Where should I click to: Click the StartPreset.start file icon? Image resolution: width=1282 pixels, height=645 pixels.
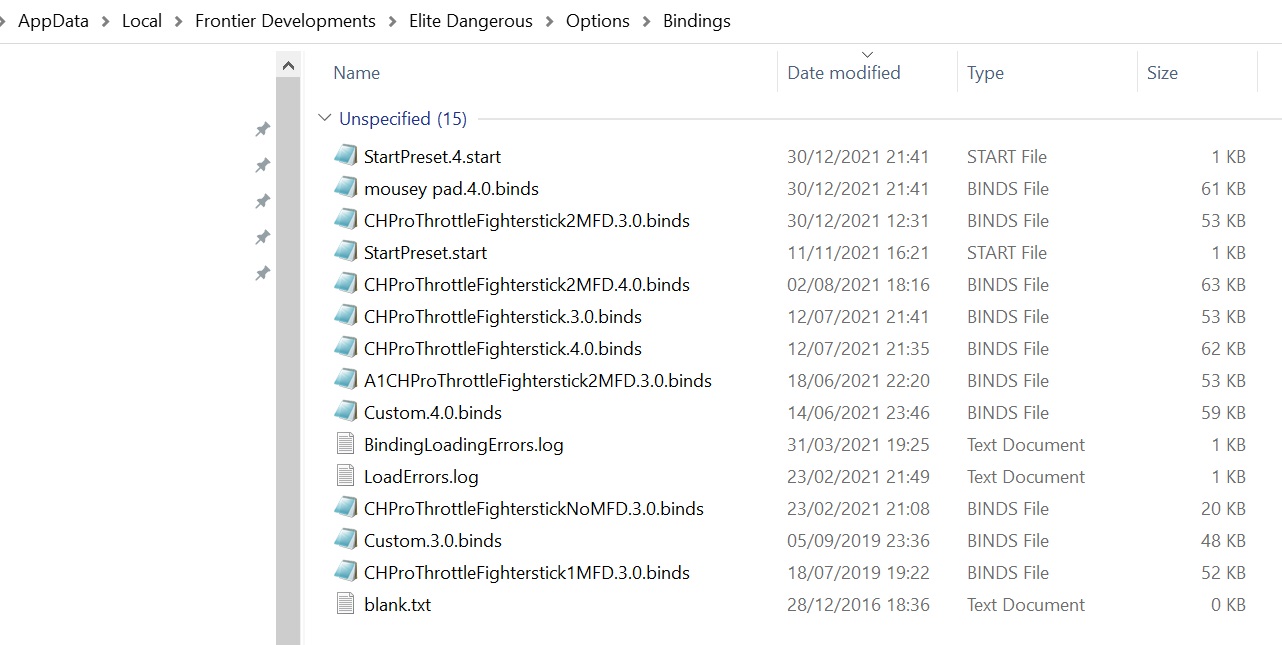(346, 252)
